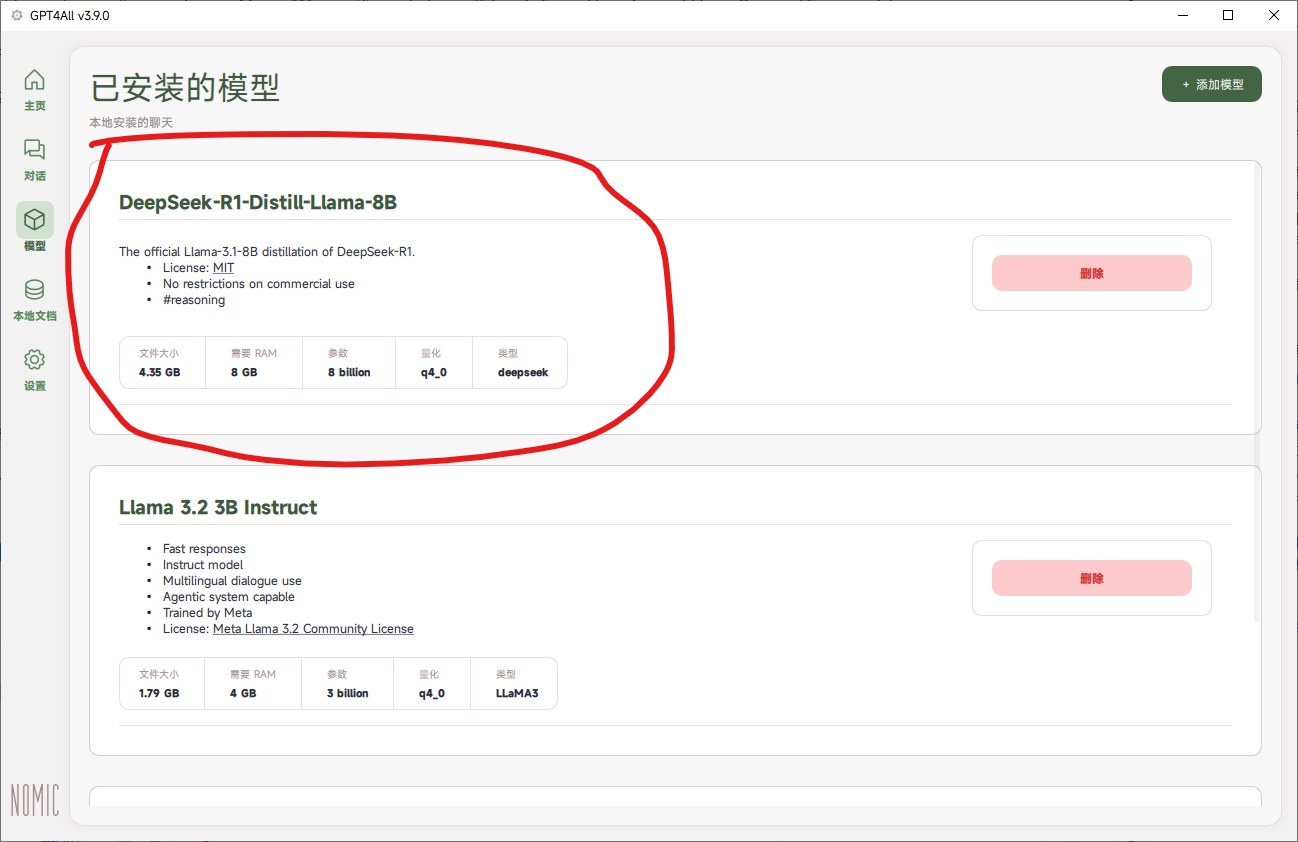1298x842 pixels.
Task: Click the 已安装的模型 page title
Action: (x=185, y=88)
